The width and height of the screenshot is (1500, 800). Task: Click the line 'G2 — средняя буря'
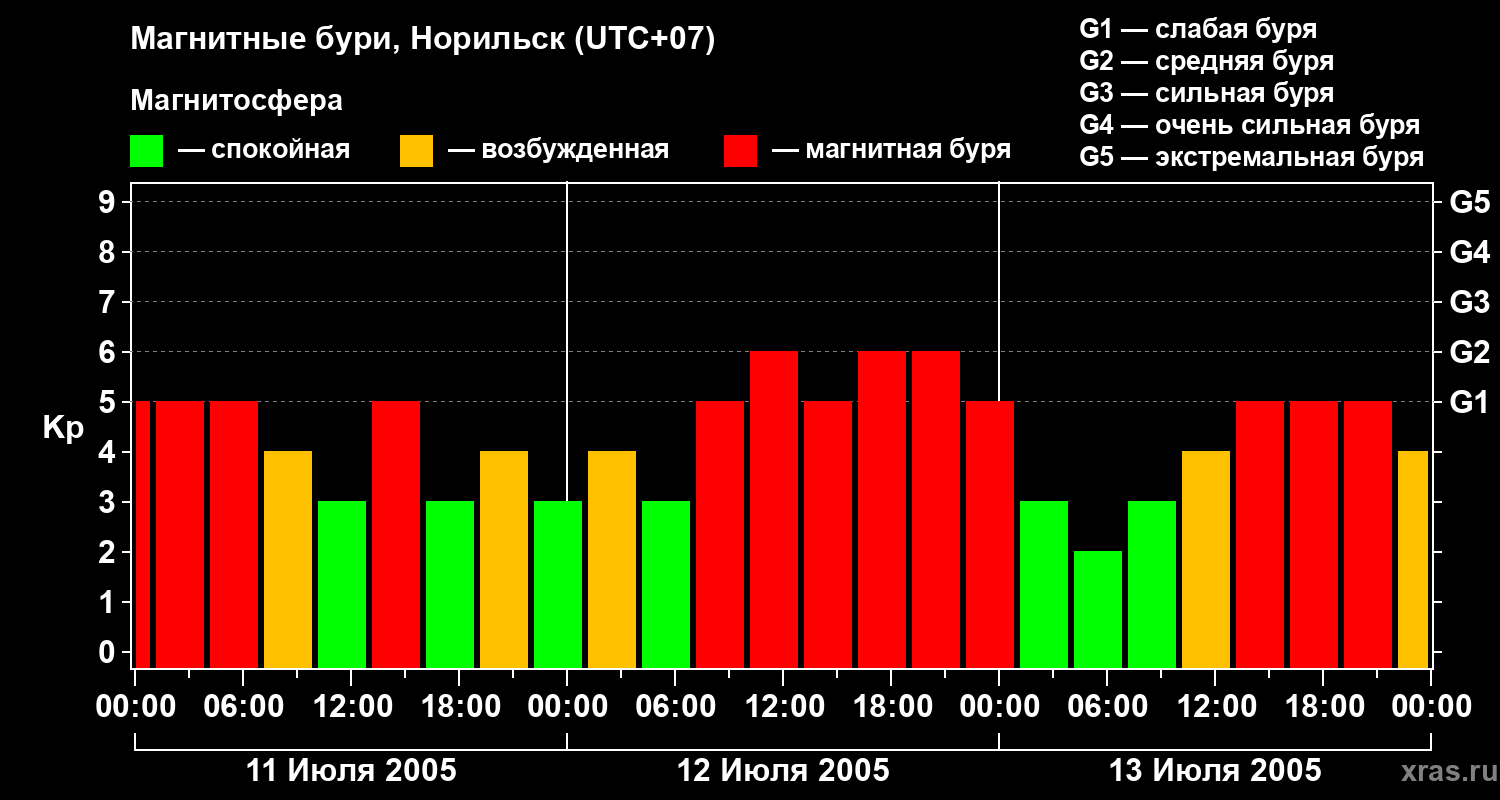1207,61
